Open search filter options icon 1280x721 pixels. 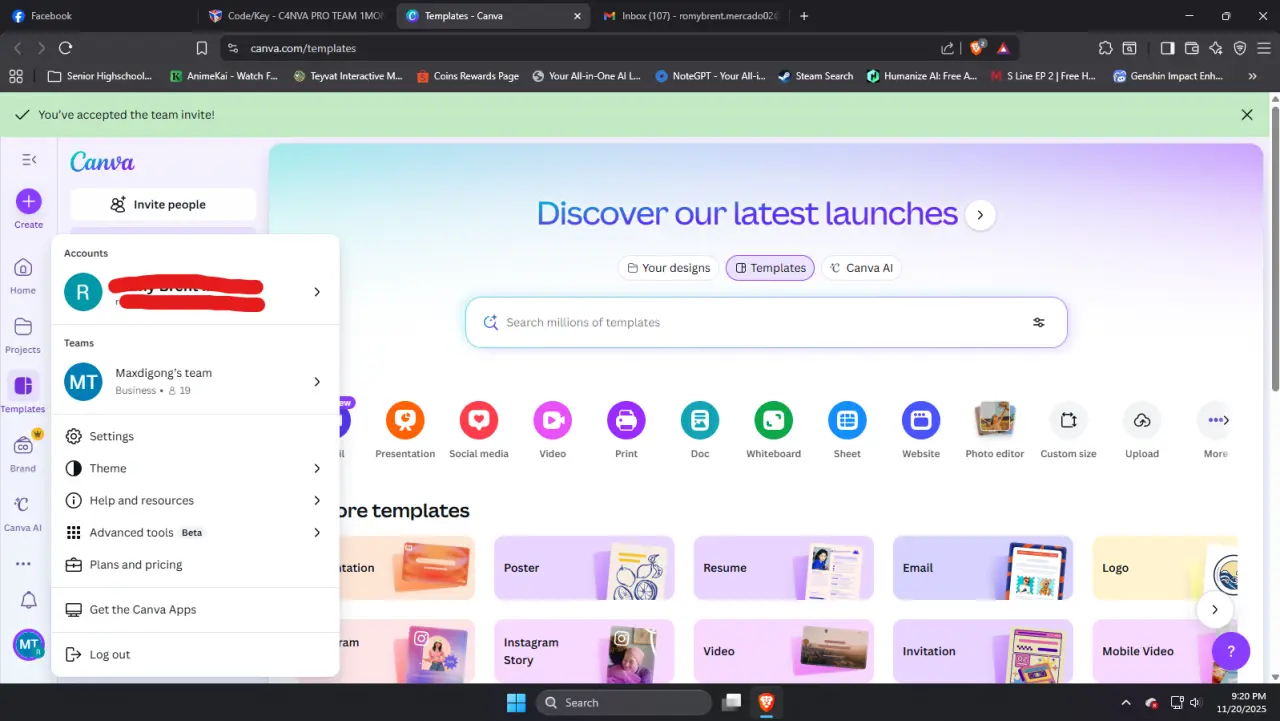tap(1038, 322)
